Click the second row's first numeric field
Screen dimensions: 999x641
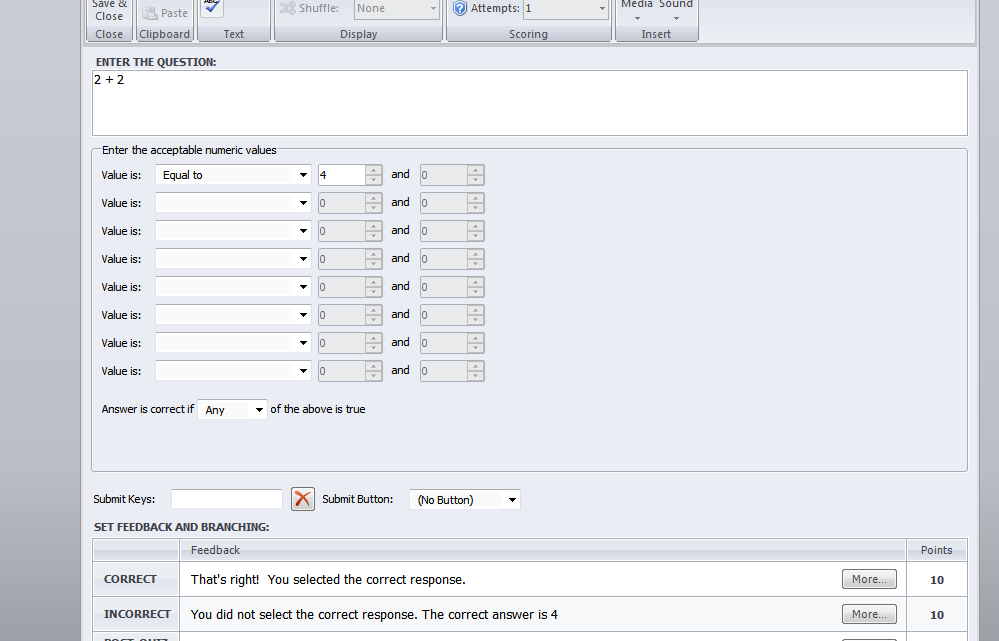click(x=341, y=203)
